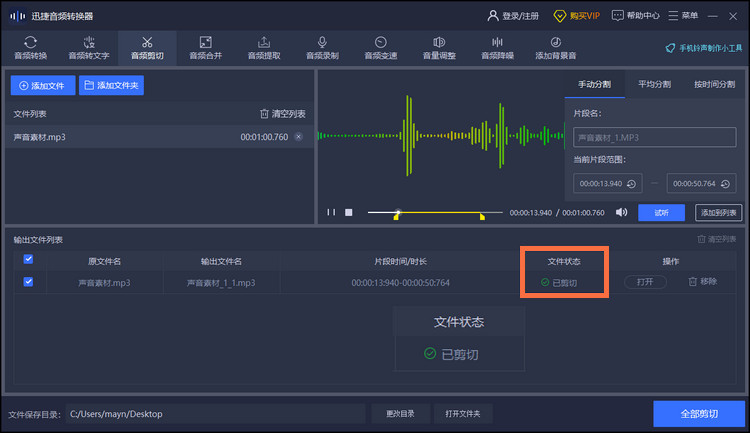Mute audio with the speaker icon
The height and width of the screenshot is (433, 750).
coord(621,212)
